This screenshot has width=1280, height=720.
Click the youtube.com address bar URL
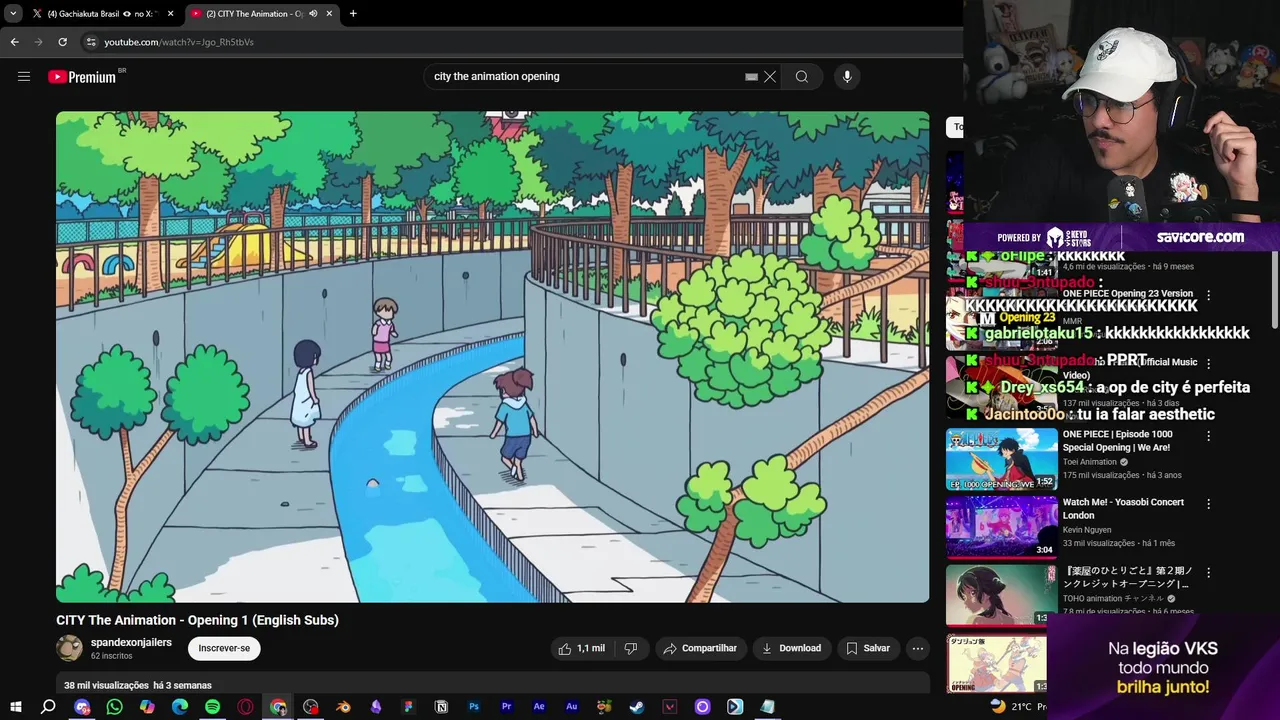pos(179,42)
